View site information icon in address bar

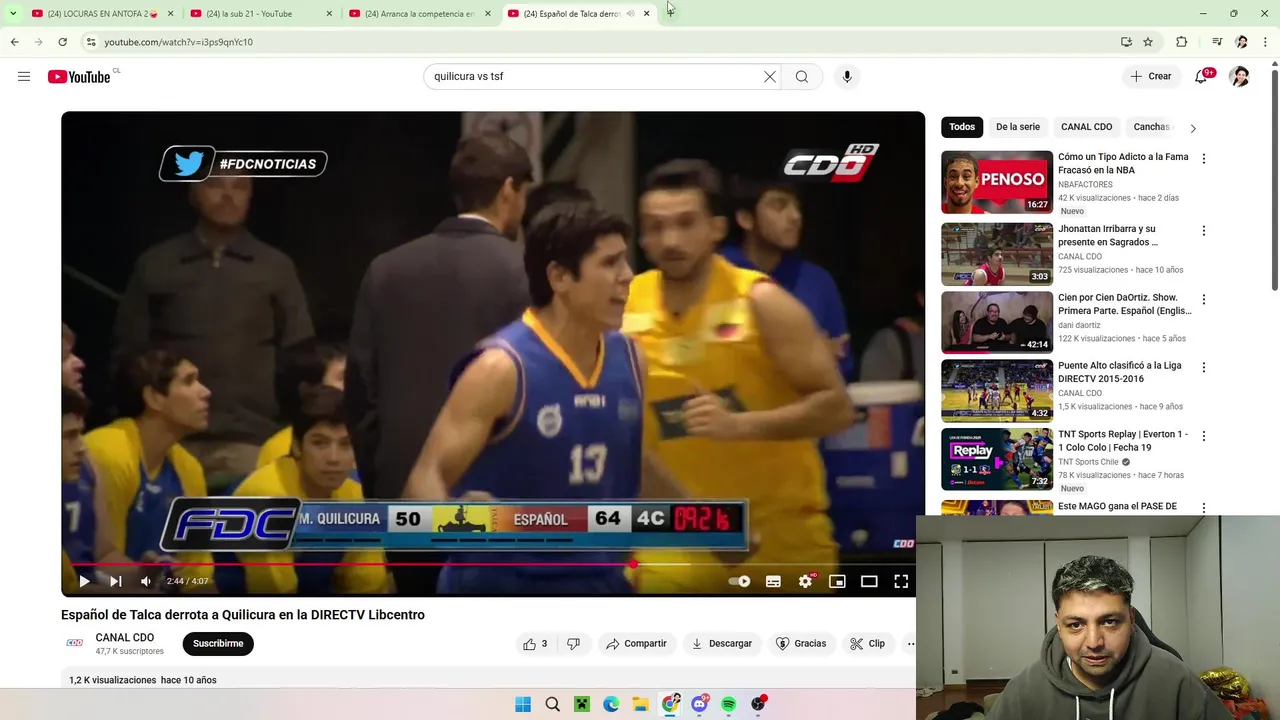click(90, 42)
